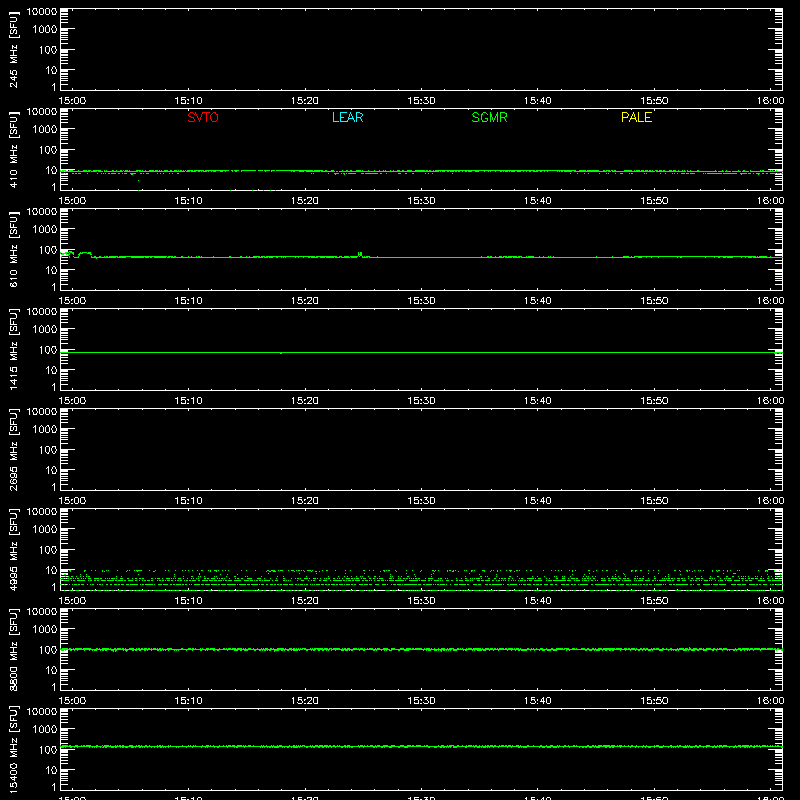Image resolution: width=800 pixels, height=800 pixels.
Task: Click the 1000 y-axis label of the 610 MHz panel
Action: [x=45, y=230]
